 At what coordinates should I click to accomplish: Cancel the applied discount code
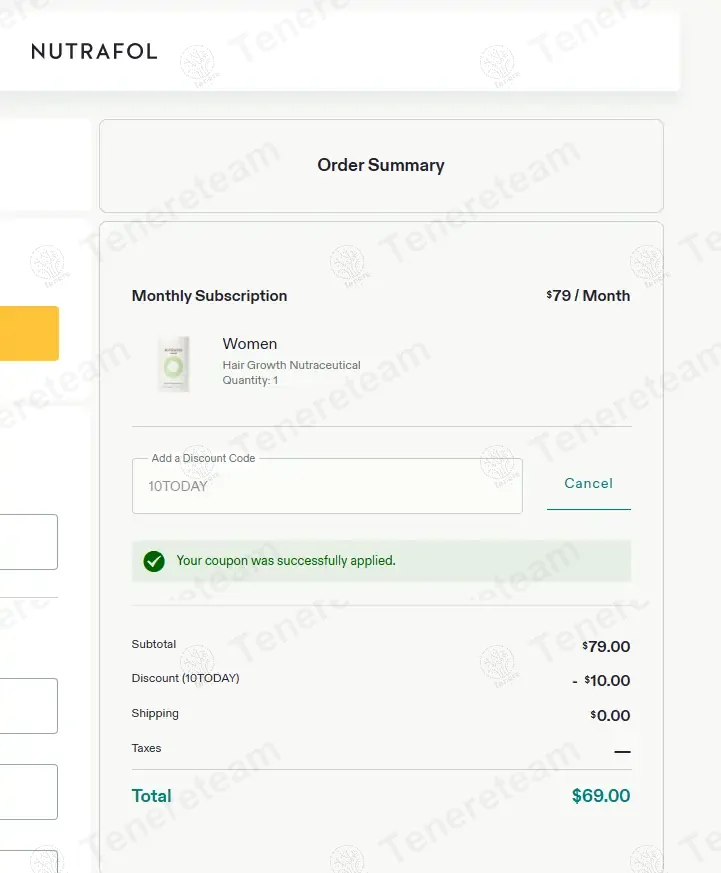pyautogui.click(x=588, y=484)
